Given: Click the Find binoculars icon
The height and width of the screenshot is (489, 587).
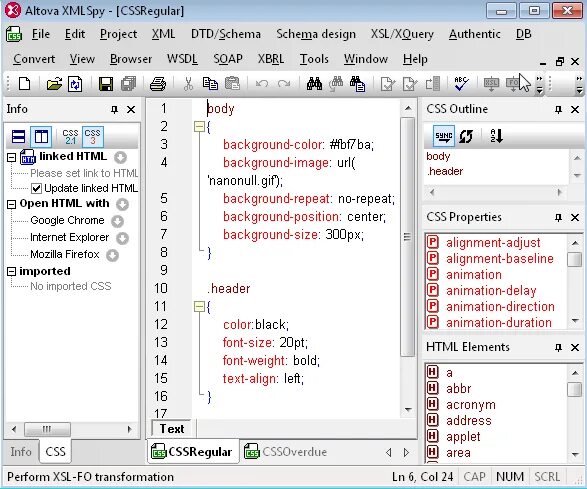Looking at the screenshot, I should pyautogui.click(x=314, y=83).
